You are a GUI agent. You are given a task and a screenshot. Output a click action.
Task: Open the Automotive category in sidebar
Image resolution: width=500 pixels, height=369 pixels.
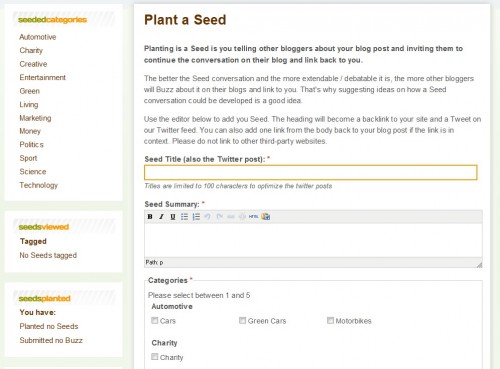click(38, 37)
